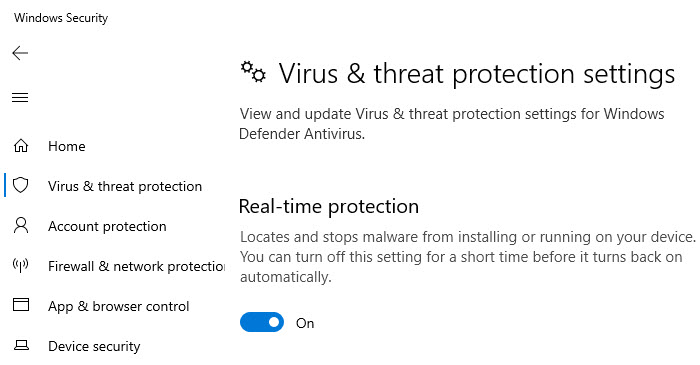Click the Device security laptop icon
700x365 pixels.
point(21,345)
